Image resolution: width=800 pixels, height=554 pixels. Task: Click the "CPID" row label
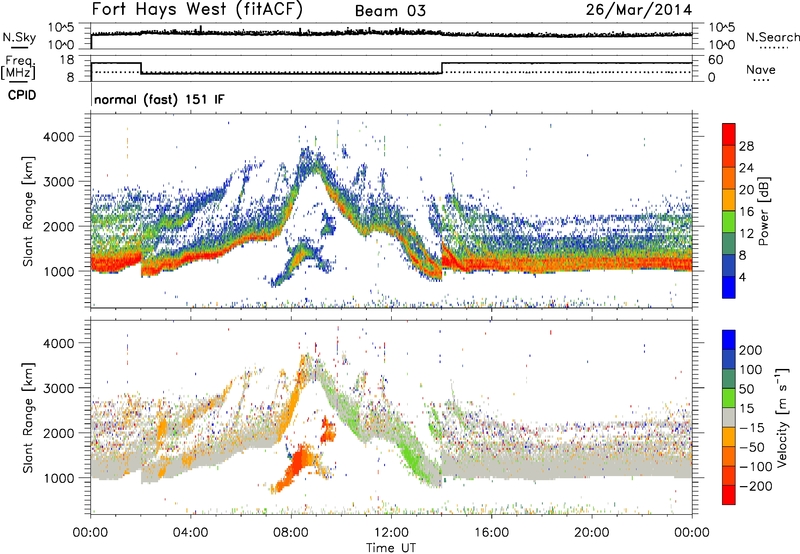coord(22,95)
